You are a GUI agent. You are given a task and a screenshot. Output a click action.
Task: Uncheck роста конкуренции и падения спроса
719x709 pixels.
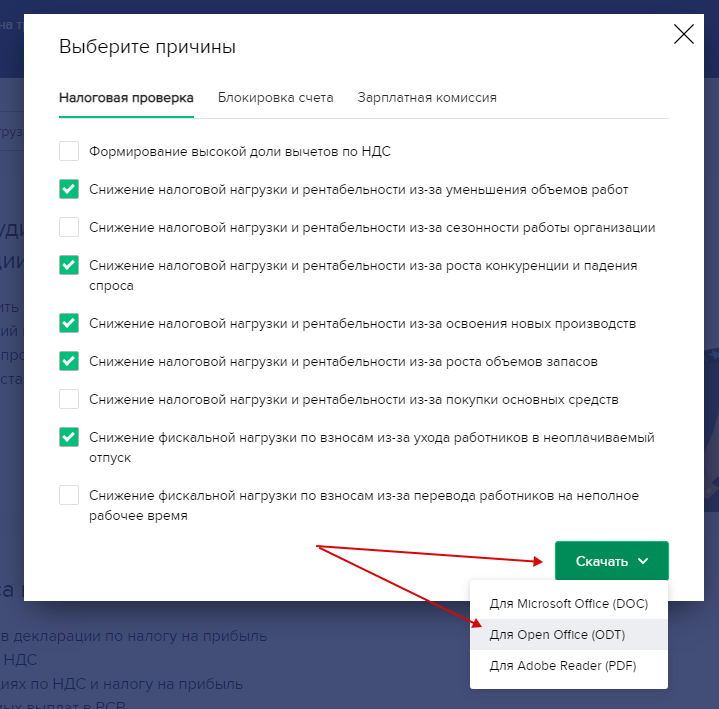pyautogui.click(x=69, y=265)
